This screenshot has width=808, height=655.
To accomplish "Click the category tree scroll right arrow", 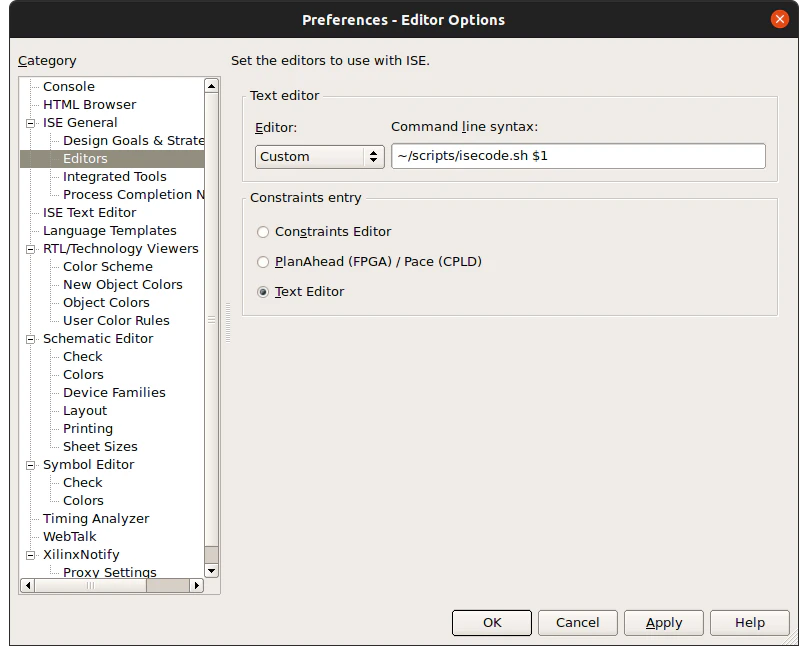I will (x=196, y=585).
